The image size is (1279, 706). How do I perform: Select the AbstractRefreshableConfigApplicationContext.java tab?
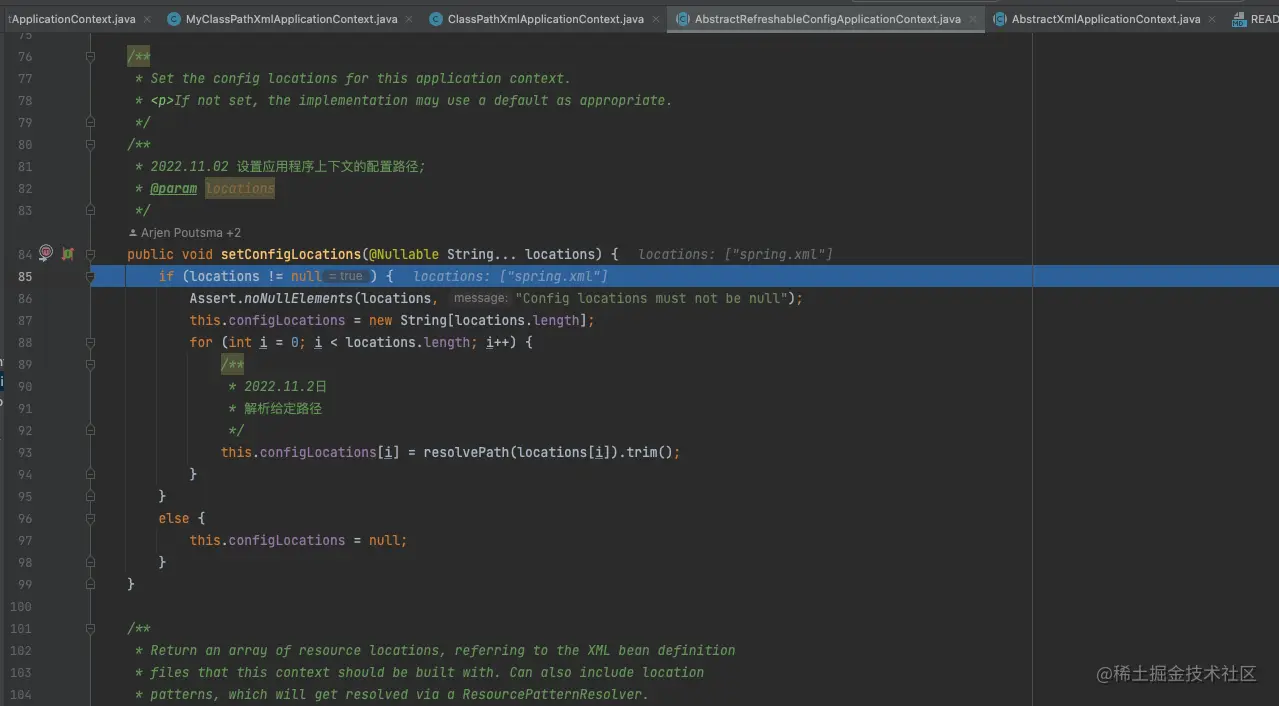[x=828, y=19]
